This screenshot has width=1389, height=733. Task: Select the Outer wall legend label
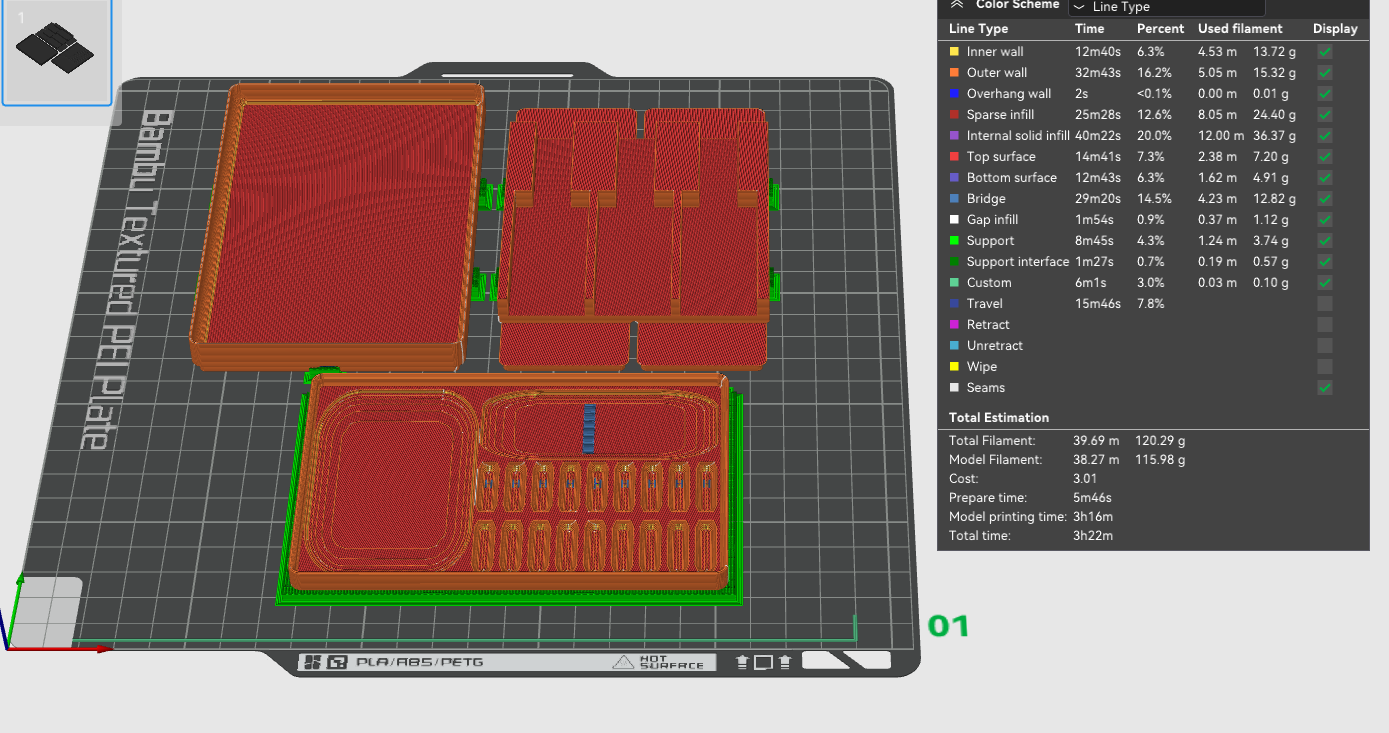click(x=996, y=72)
